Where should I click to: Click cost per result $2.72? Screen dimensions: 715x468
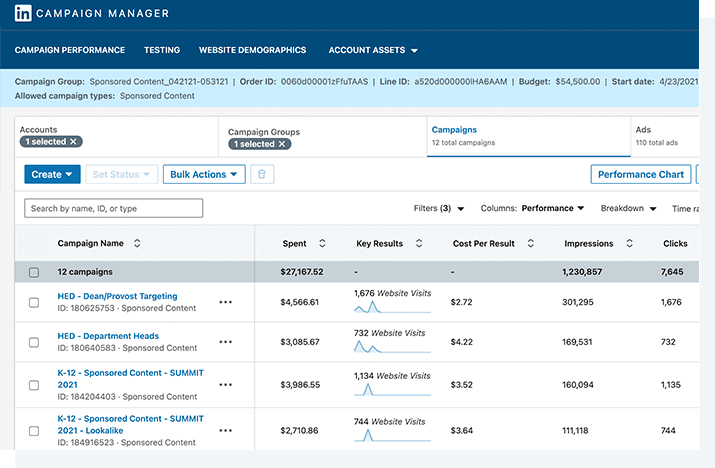coord(461,302)
